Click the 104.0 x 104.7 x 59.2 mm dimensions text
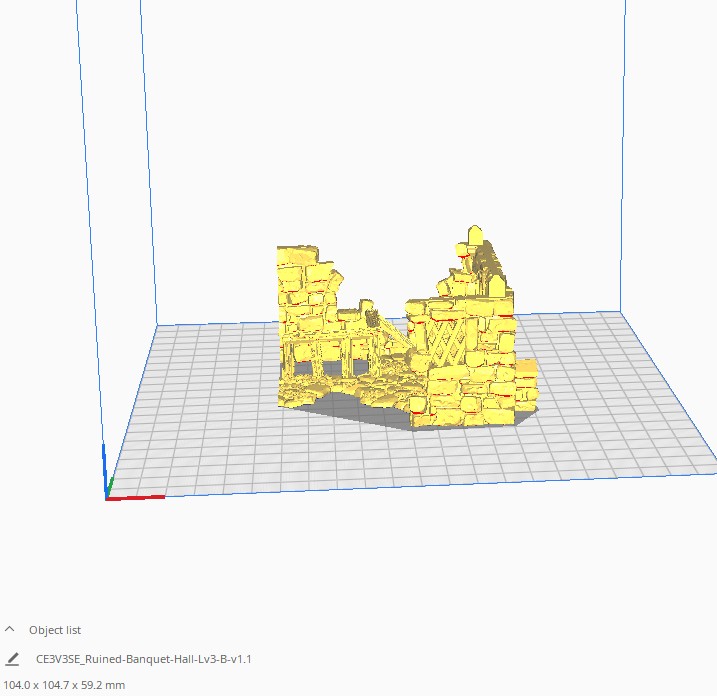Screen dimensions: 717x696 [x=65, y=685]
